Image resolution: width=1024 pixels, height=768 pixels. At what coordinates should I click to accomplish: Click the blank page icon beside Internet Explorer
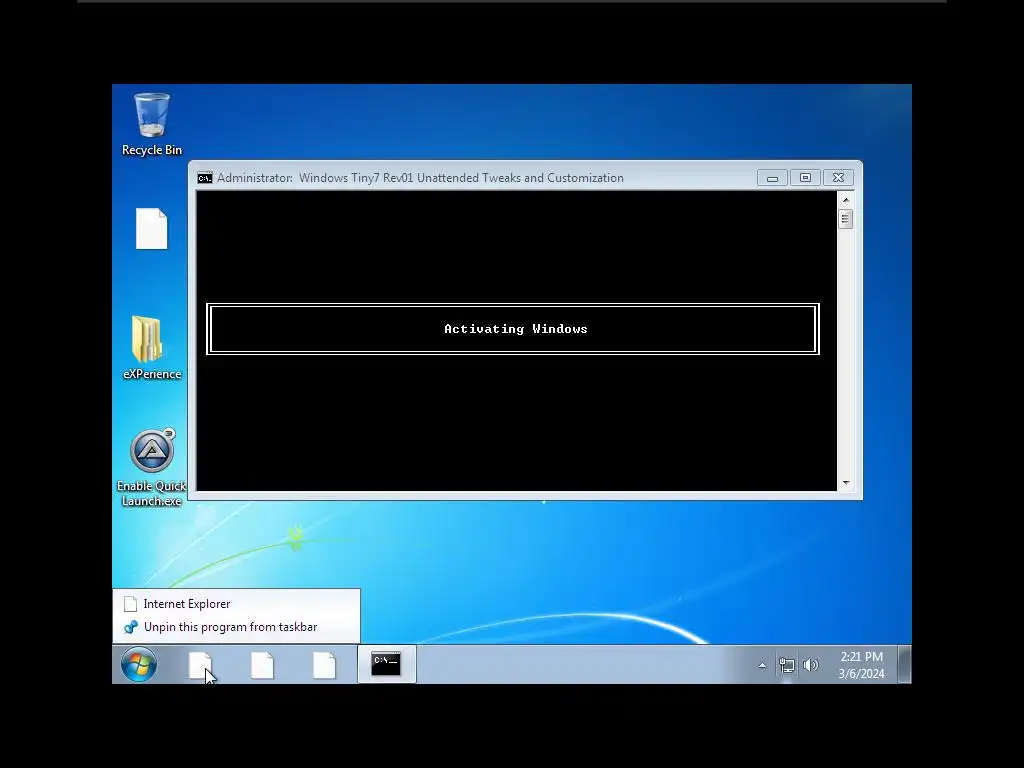coord(131,604)
